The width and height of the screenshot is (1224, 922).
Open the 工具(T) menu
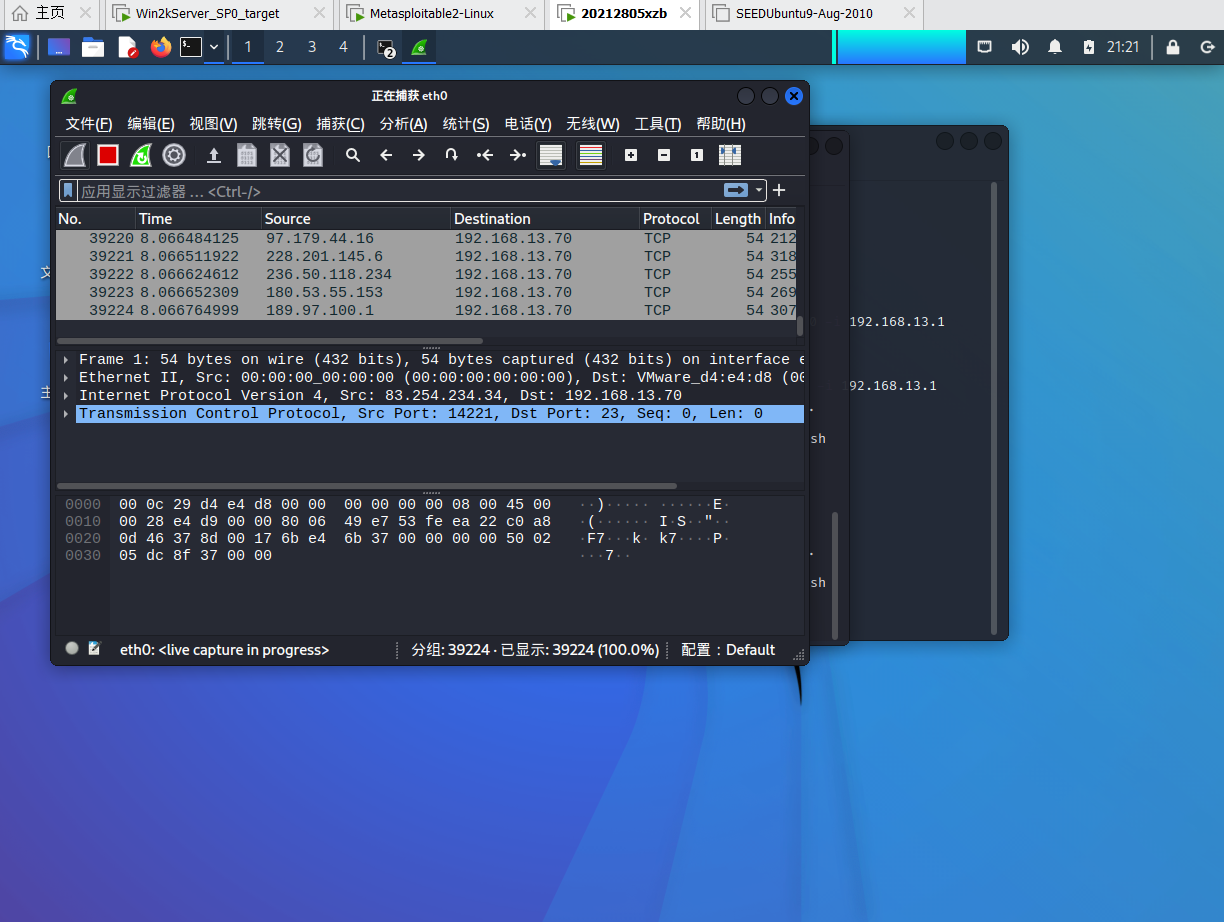(x=658, y=124)
